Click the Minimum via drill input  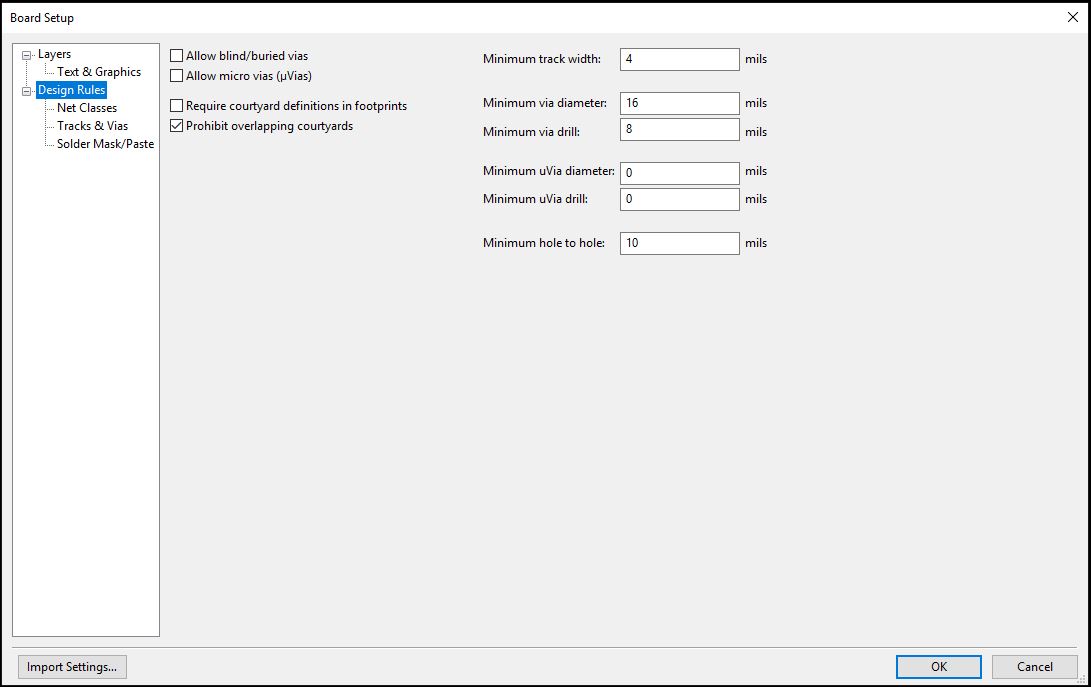coord(679,130)
